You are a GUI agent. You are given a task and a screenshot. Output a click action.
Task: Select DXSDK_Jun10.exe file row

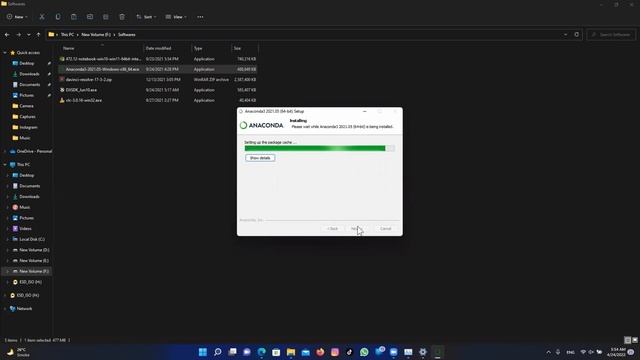[158, 90]
